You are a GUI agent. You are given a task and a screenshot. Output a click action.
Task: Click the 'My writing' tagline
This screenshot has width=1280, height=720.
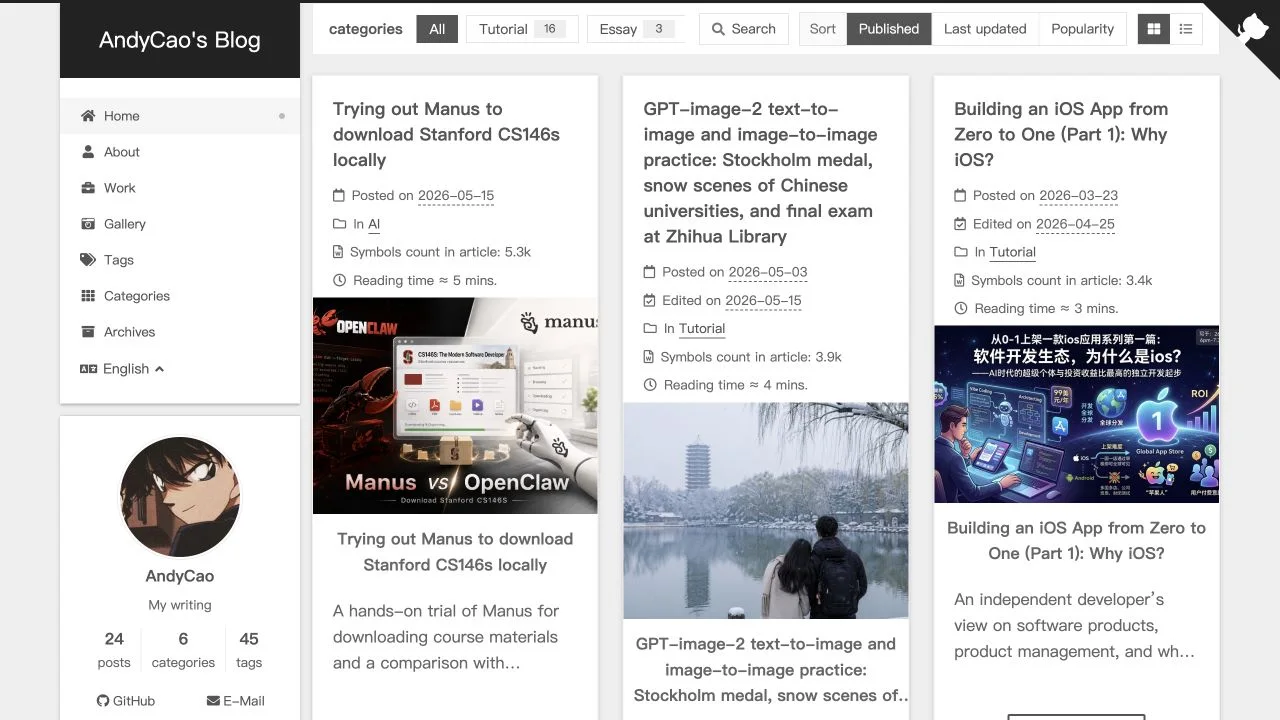coord(180,605)
